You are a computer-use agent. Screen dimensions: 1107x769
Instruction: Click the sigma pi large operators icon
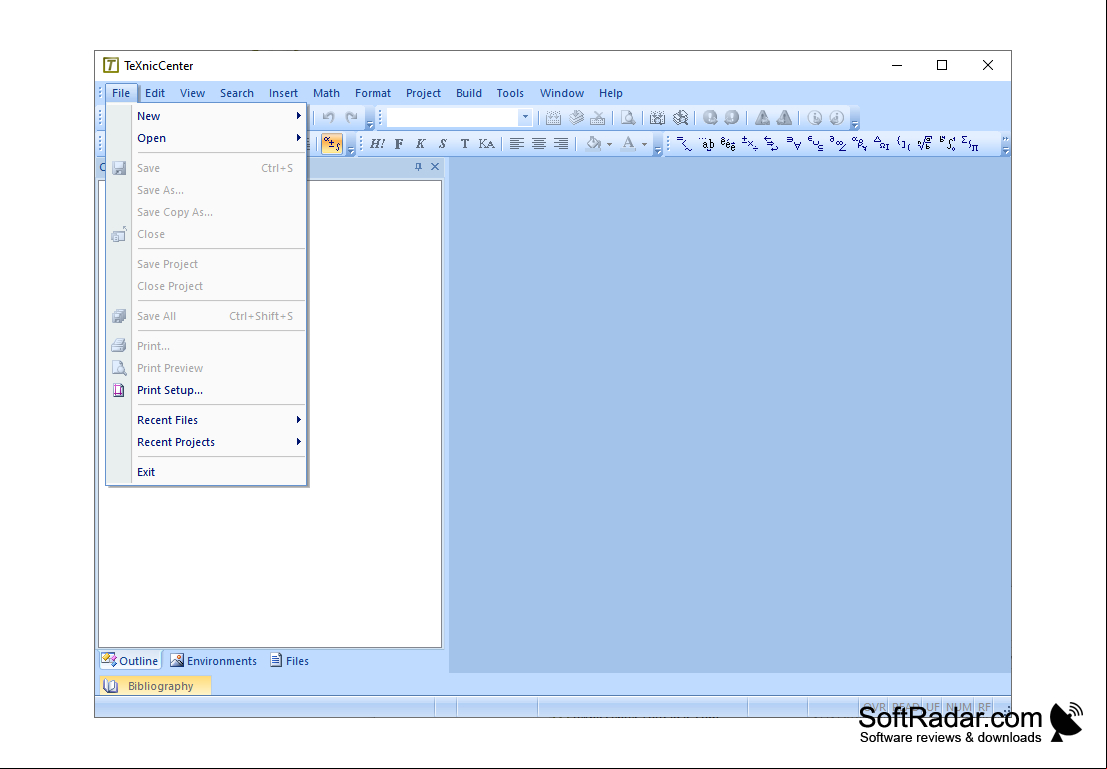pos(970,144)
